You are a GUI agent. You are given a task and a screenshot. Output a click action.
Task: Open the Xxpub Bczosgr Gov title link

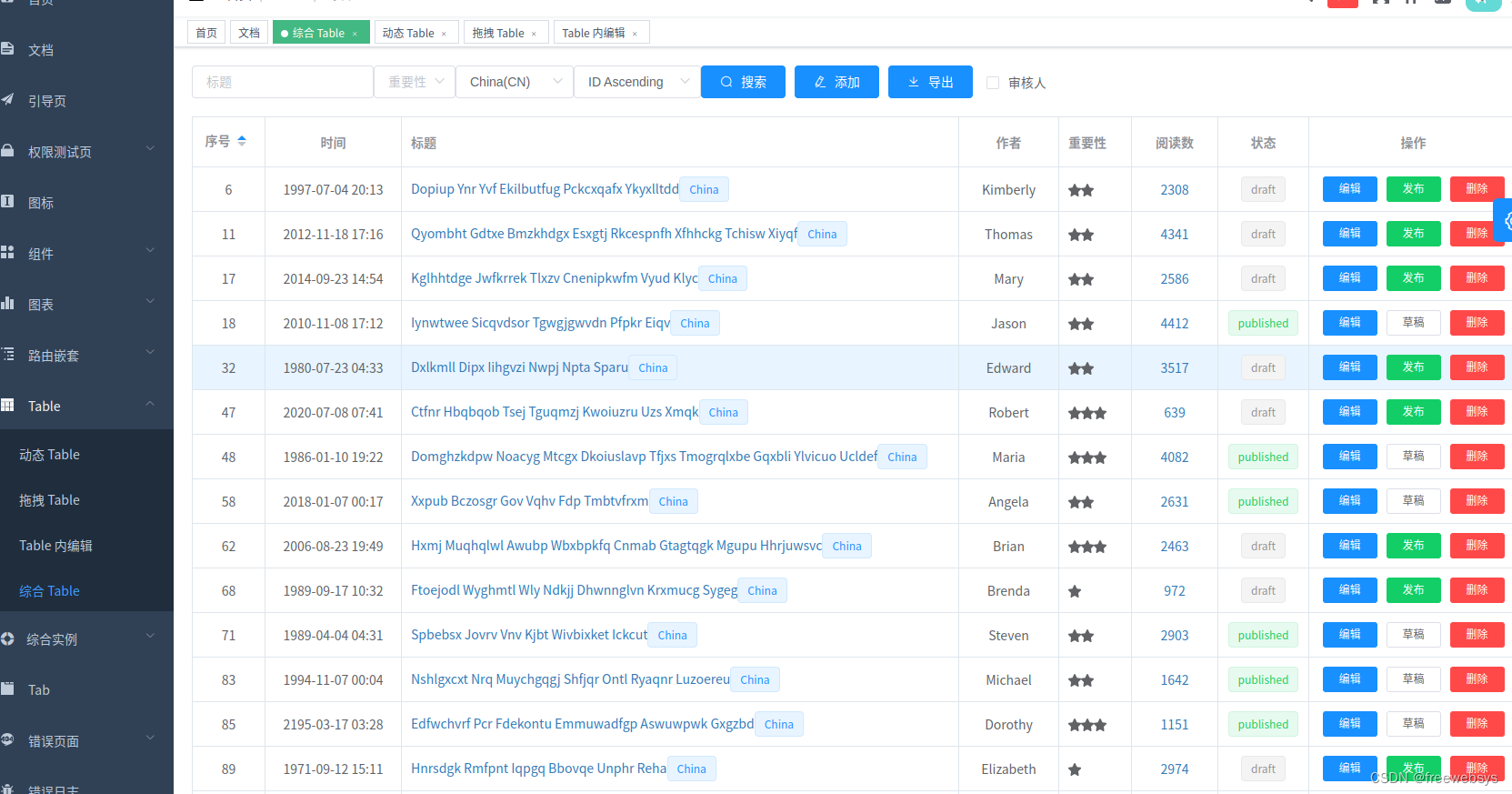pyautogui.click(x=529, y=501)
